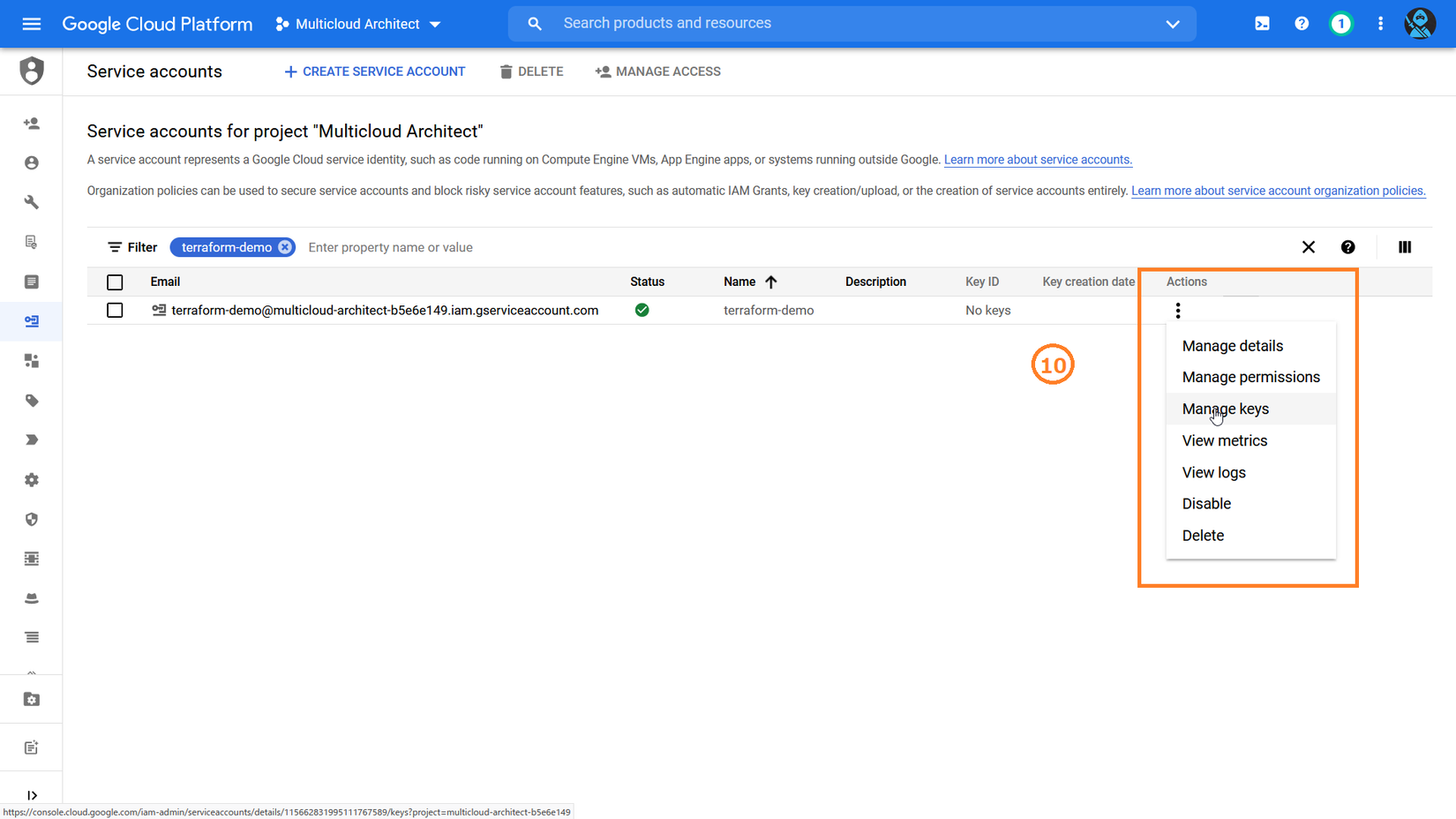Open the top bar Help icon

point(1302,24)
